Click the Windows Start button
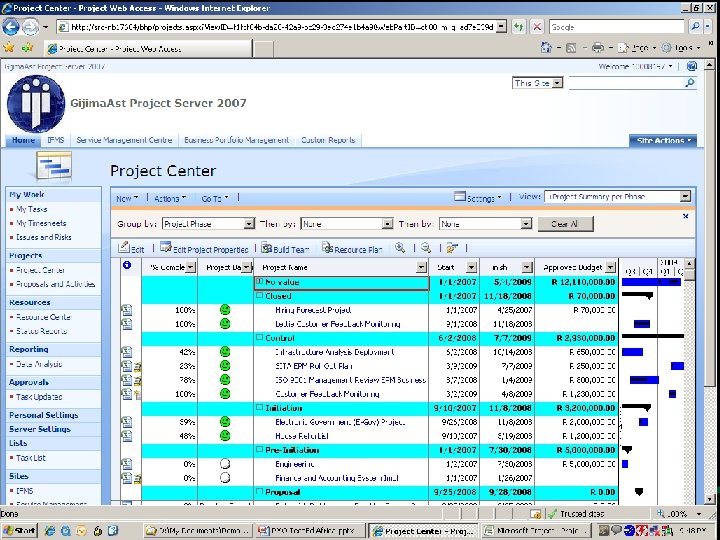The height and width of the screenshot is (540, 720). tap(20, 531)
